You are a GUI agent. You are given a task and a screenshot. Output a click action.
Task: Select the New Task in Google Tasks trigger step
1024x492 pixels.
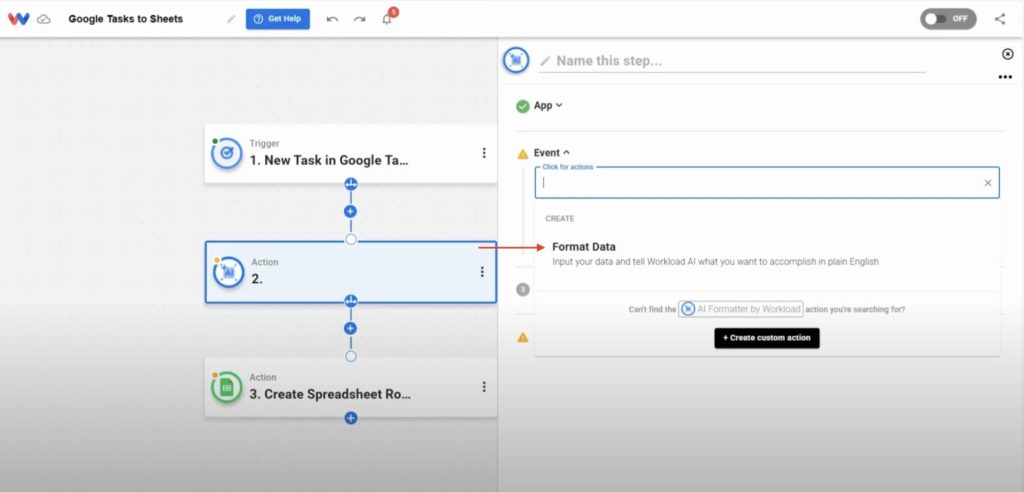350,153
